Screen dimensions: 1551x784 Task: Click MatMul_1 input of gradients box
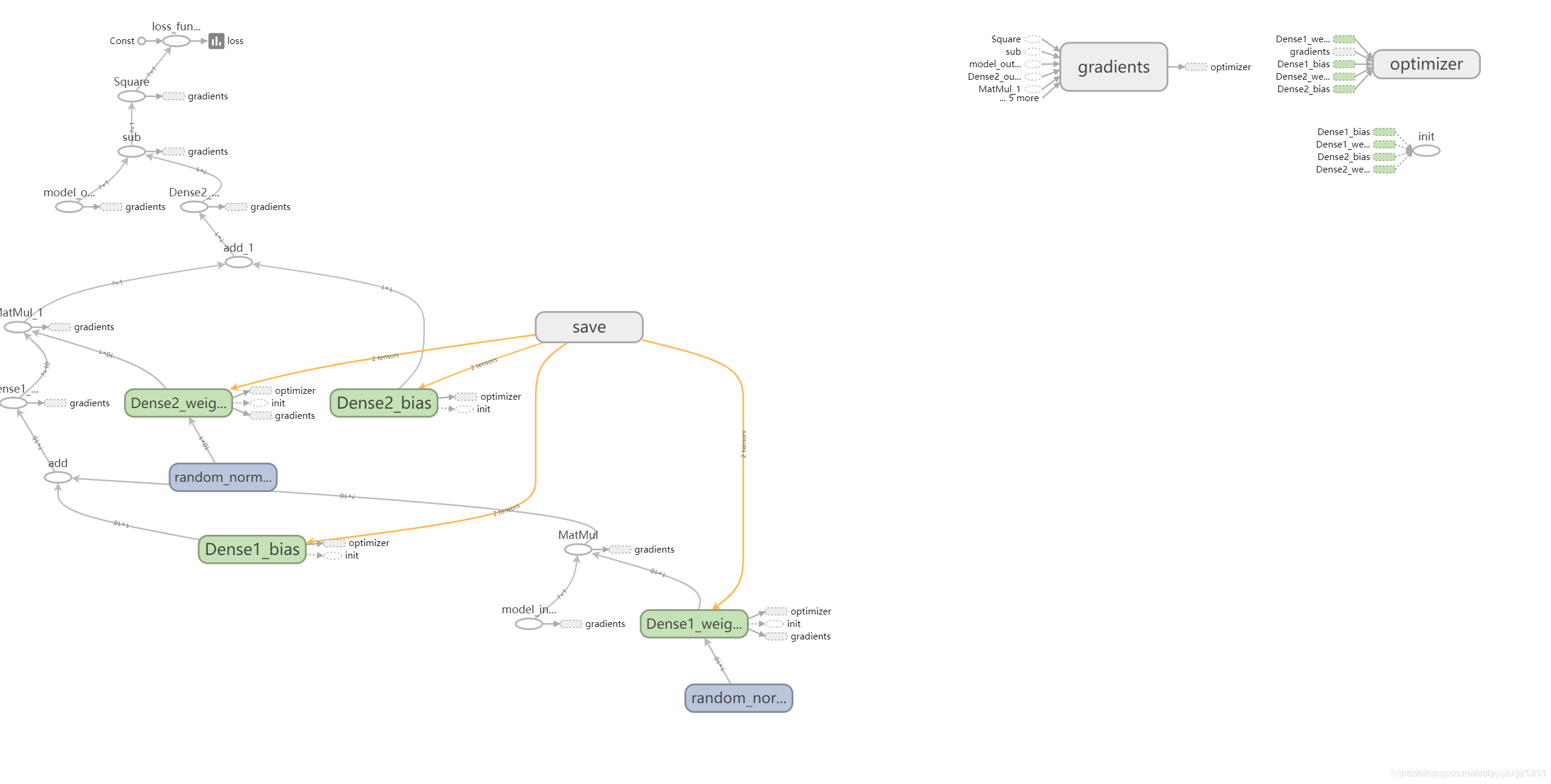coord(1010,89)
